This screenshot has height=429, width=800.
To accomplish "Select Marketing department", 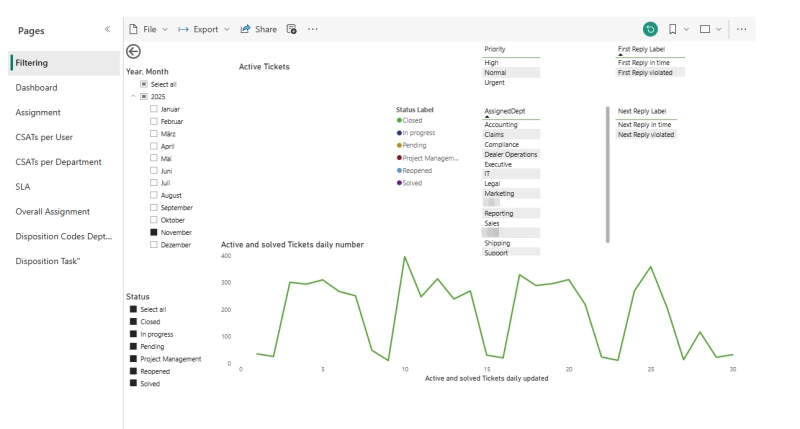I will point(511,193).
